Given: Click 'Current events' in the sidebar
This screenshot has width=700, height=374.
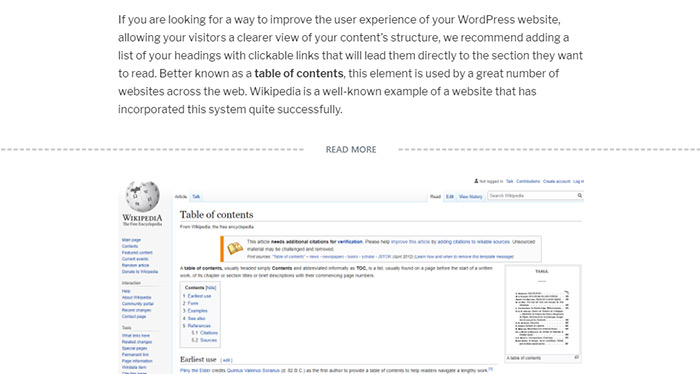Looking at the screenshot, I should (135, 259).
